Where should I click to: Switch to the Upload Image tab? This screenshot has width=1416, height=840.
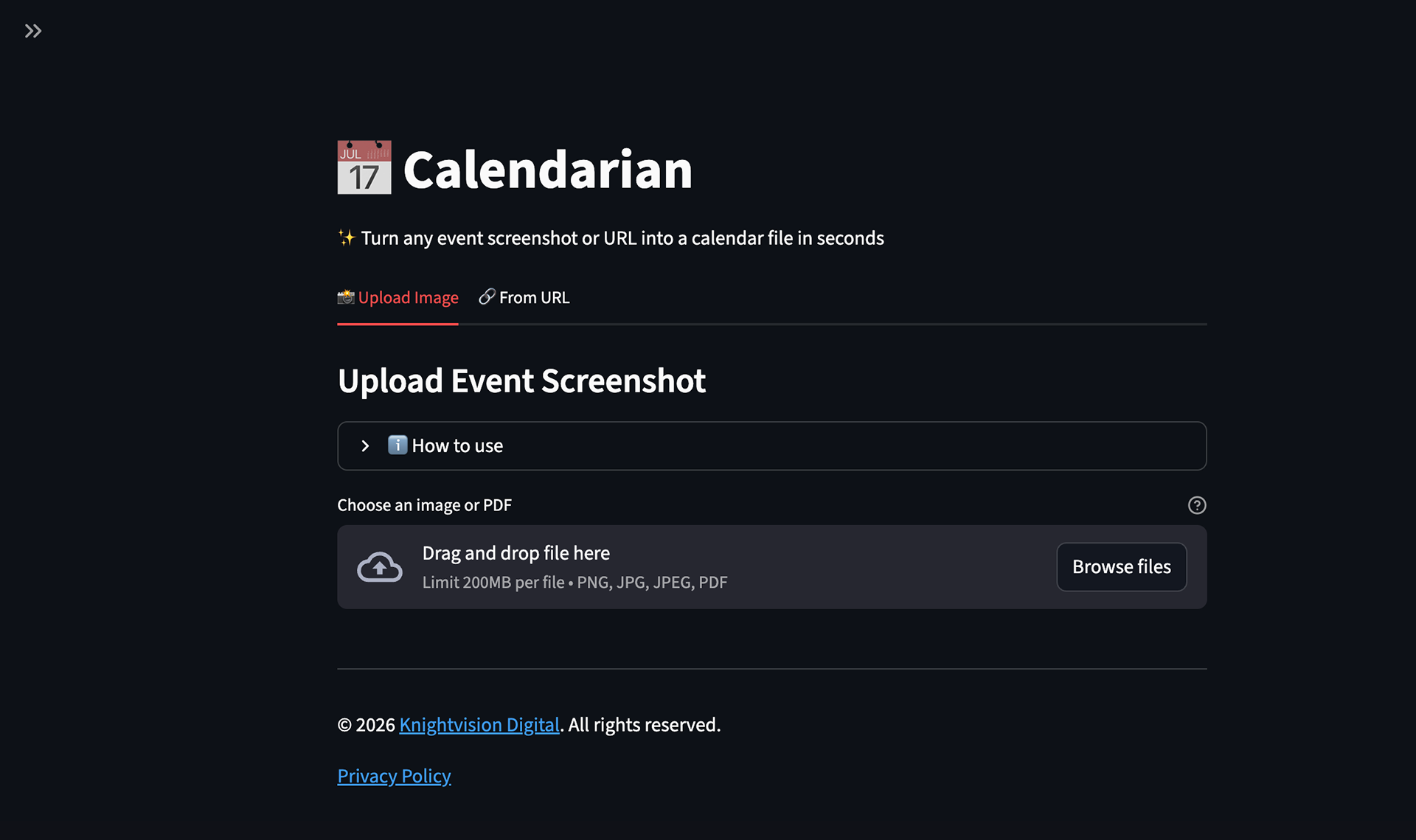(x=408, y=298)
